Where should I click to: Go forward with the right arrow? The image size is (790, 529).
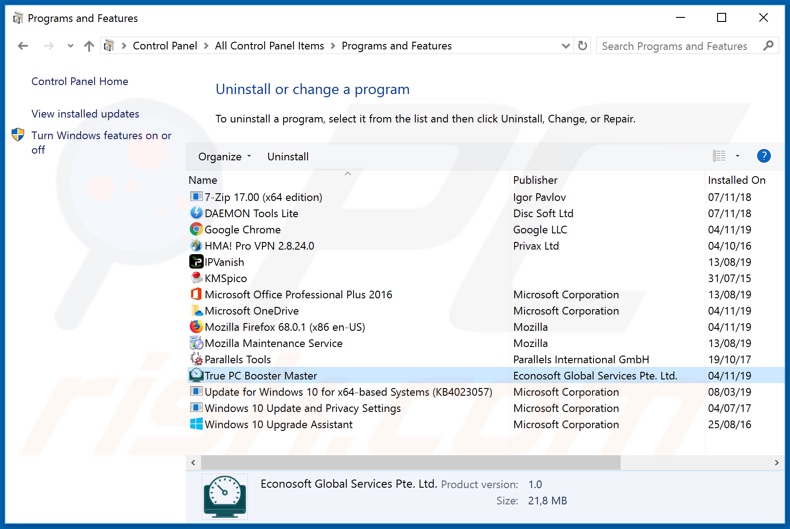pos(48,46)
